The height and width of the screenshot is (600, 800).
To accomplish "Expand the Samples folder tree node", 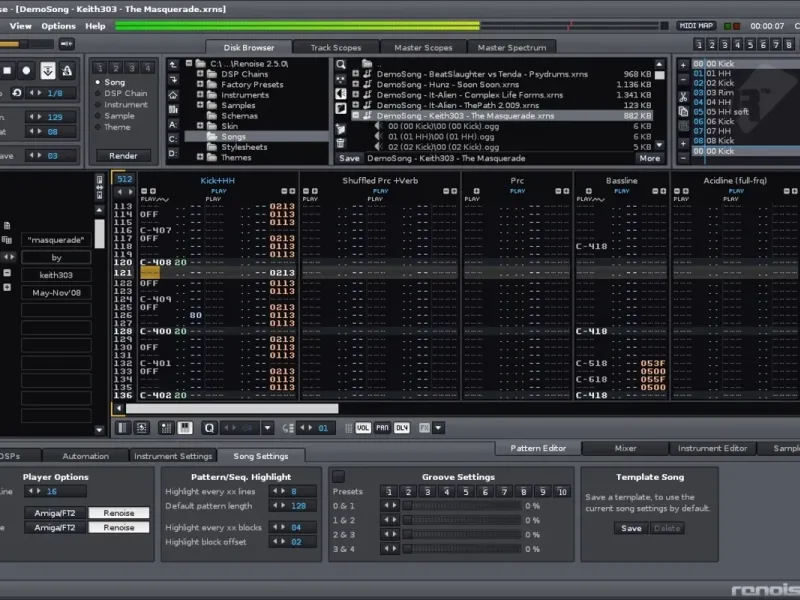I will pyautogui.click(x=200, y=105).
